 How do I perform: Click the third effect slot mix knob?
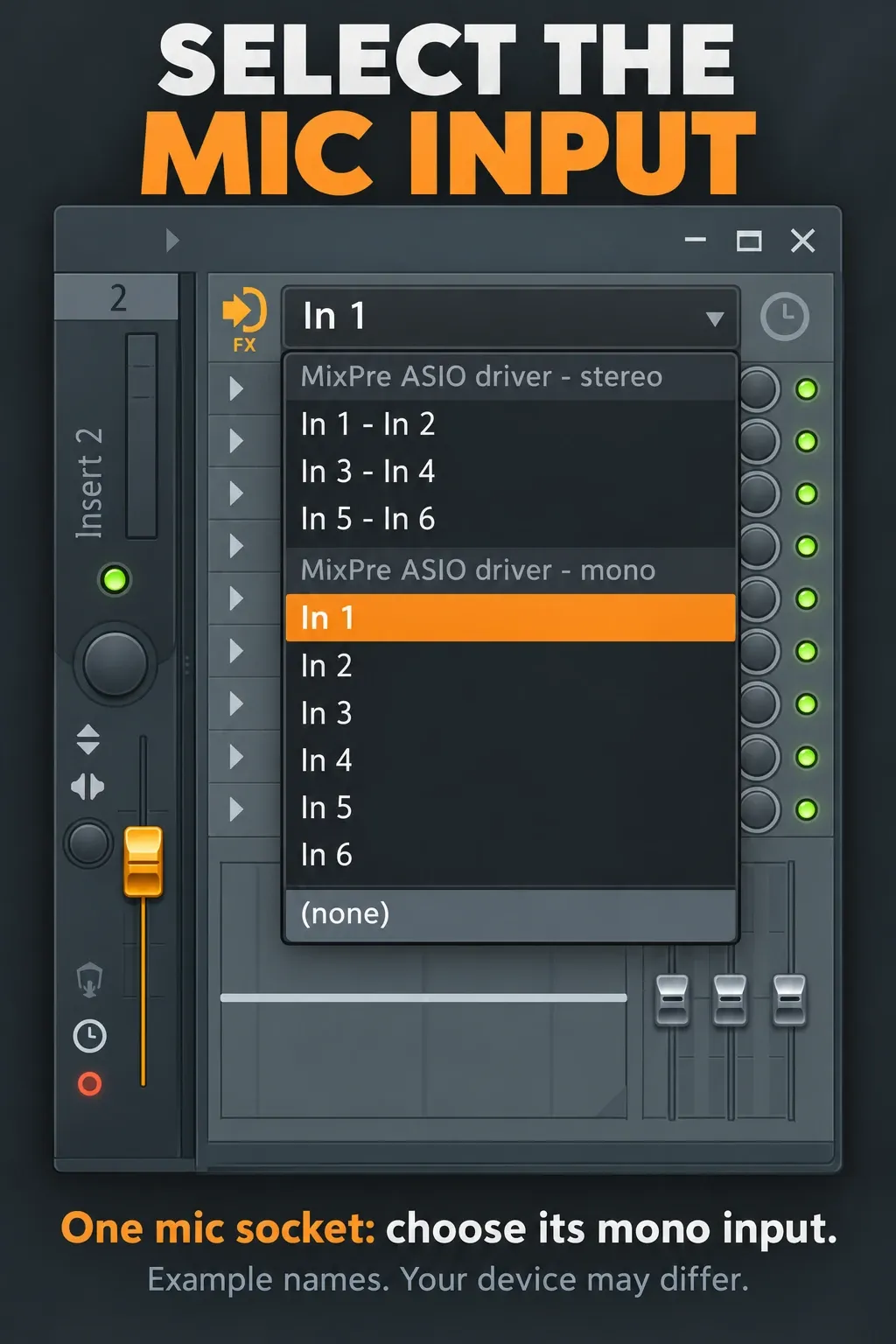coord(758,494)
